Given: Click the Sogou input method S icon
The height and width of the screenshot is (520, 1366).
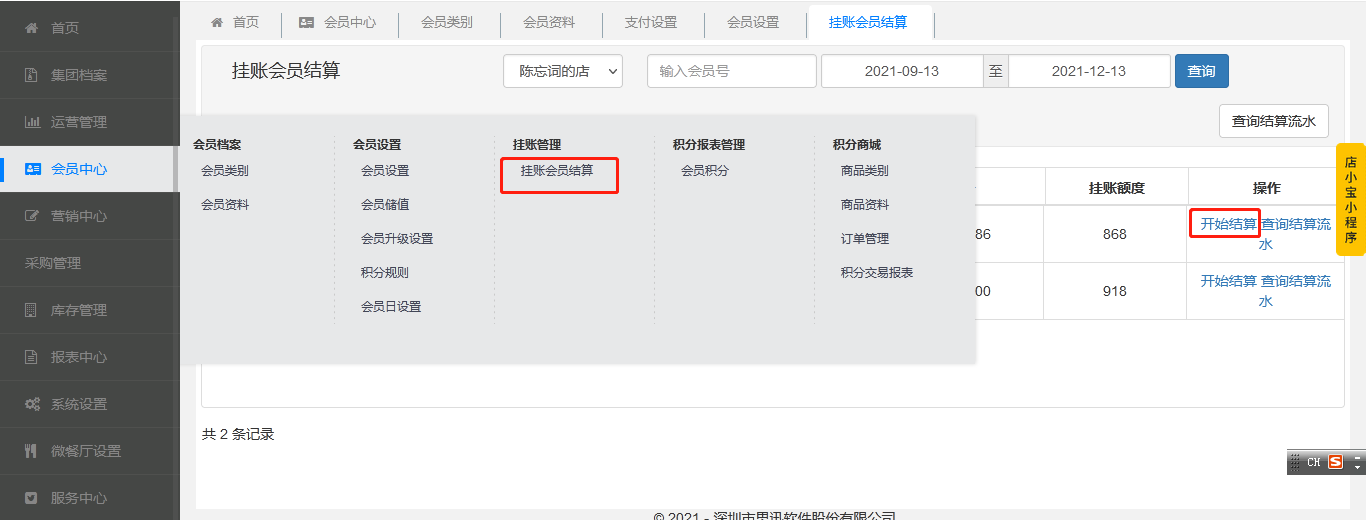Looking at the screenshot, I should 1335,462.
